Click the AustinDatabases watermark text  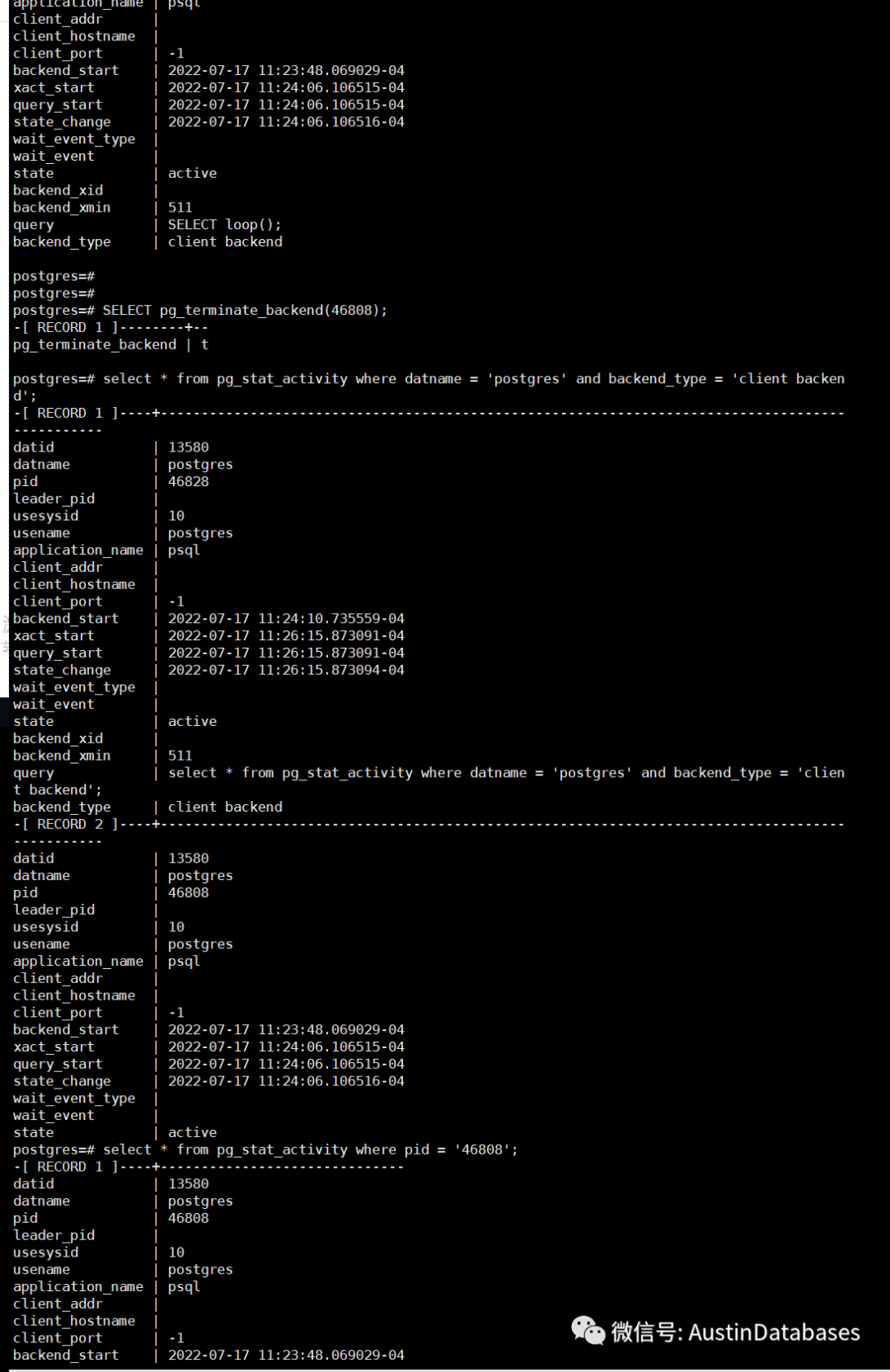pos(774,1332)
